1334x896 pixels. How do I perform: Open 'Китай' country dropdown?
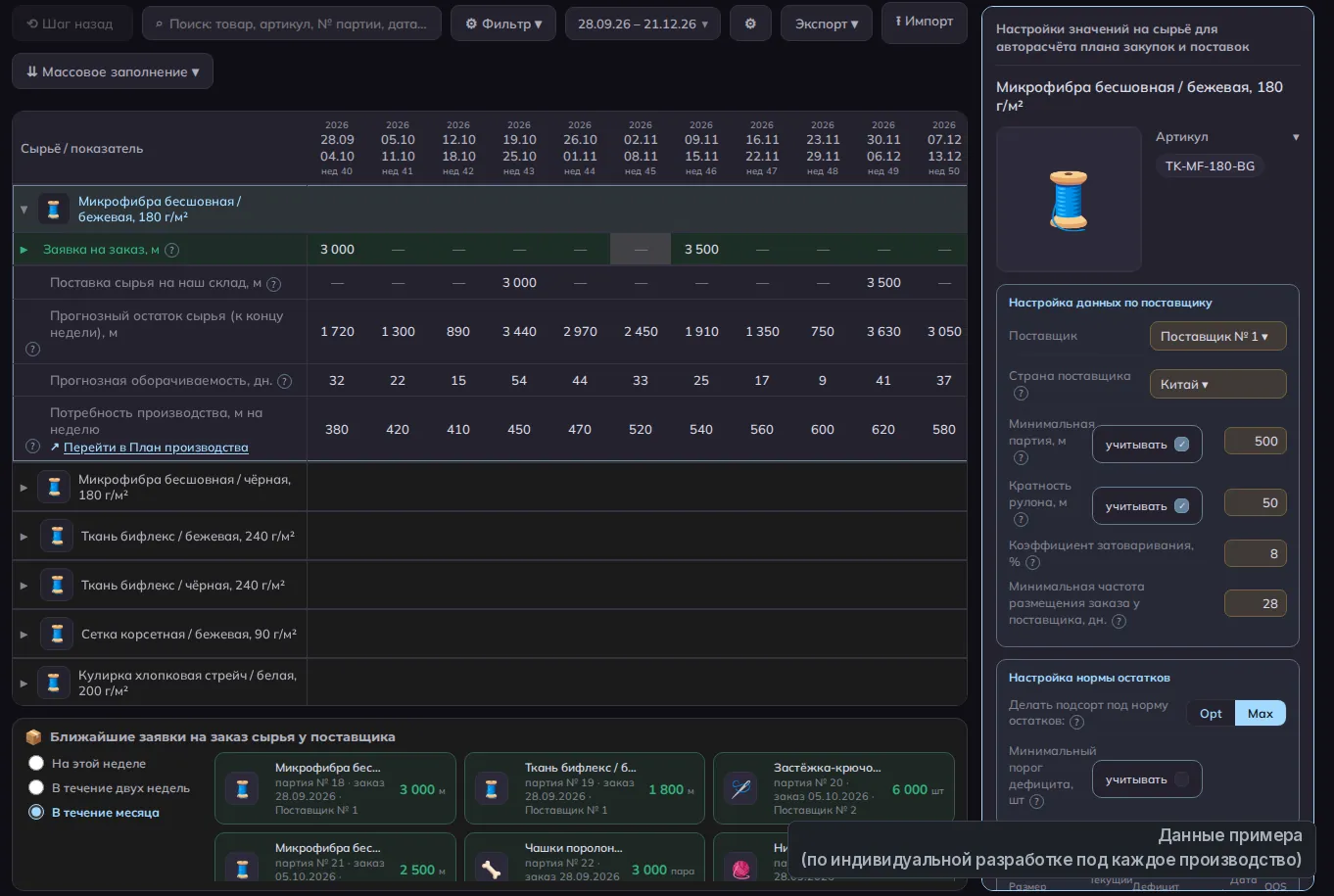pos(1217,384)
